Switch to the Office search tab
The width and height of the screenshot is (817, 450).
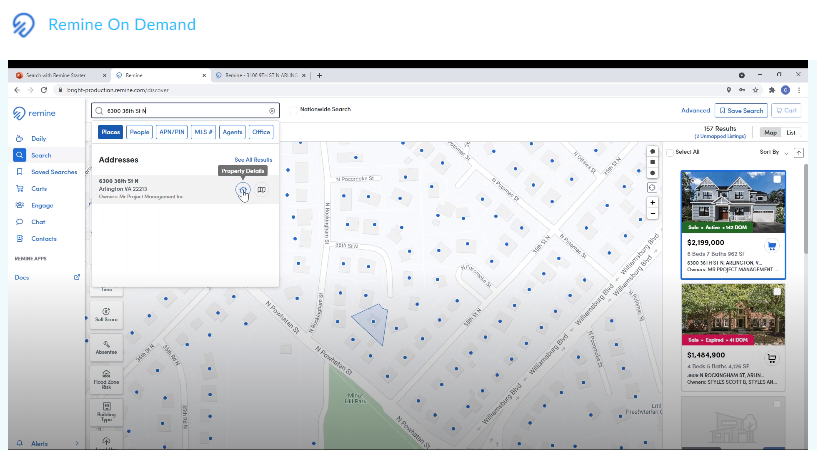[x=261, y=132]
